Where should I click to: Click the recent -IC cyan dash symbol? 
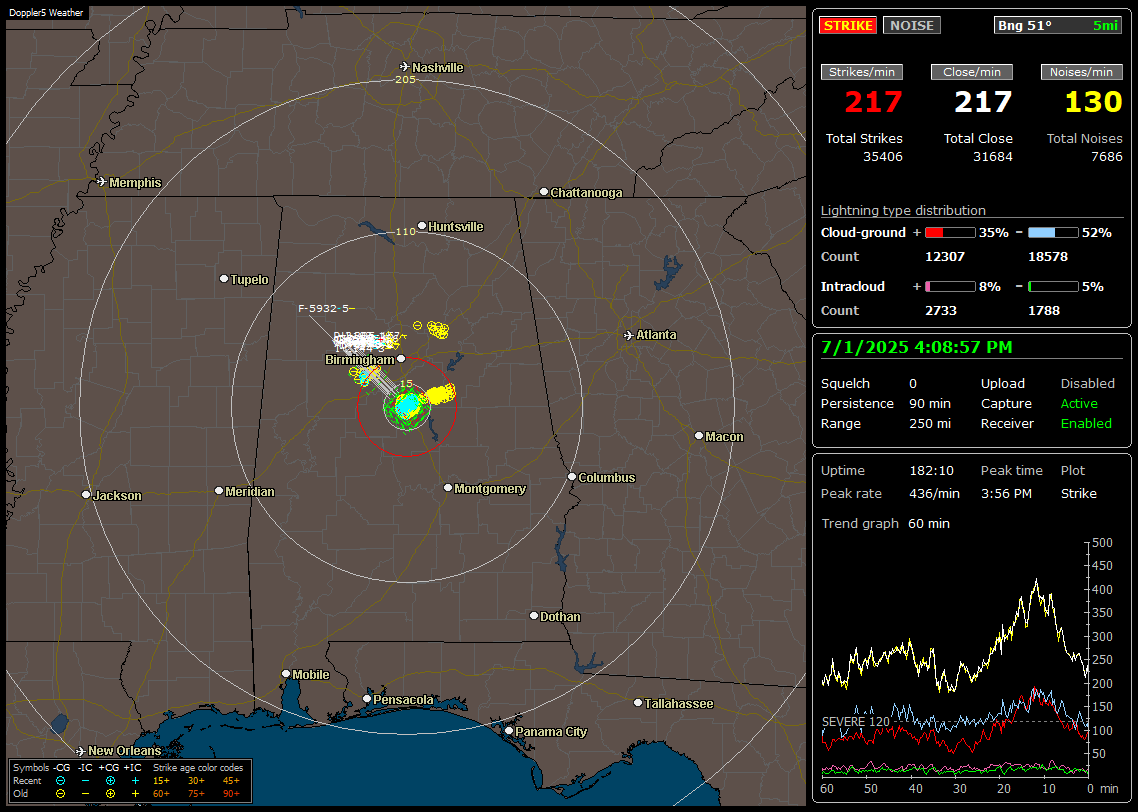(85, 781)
